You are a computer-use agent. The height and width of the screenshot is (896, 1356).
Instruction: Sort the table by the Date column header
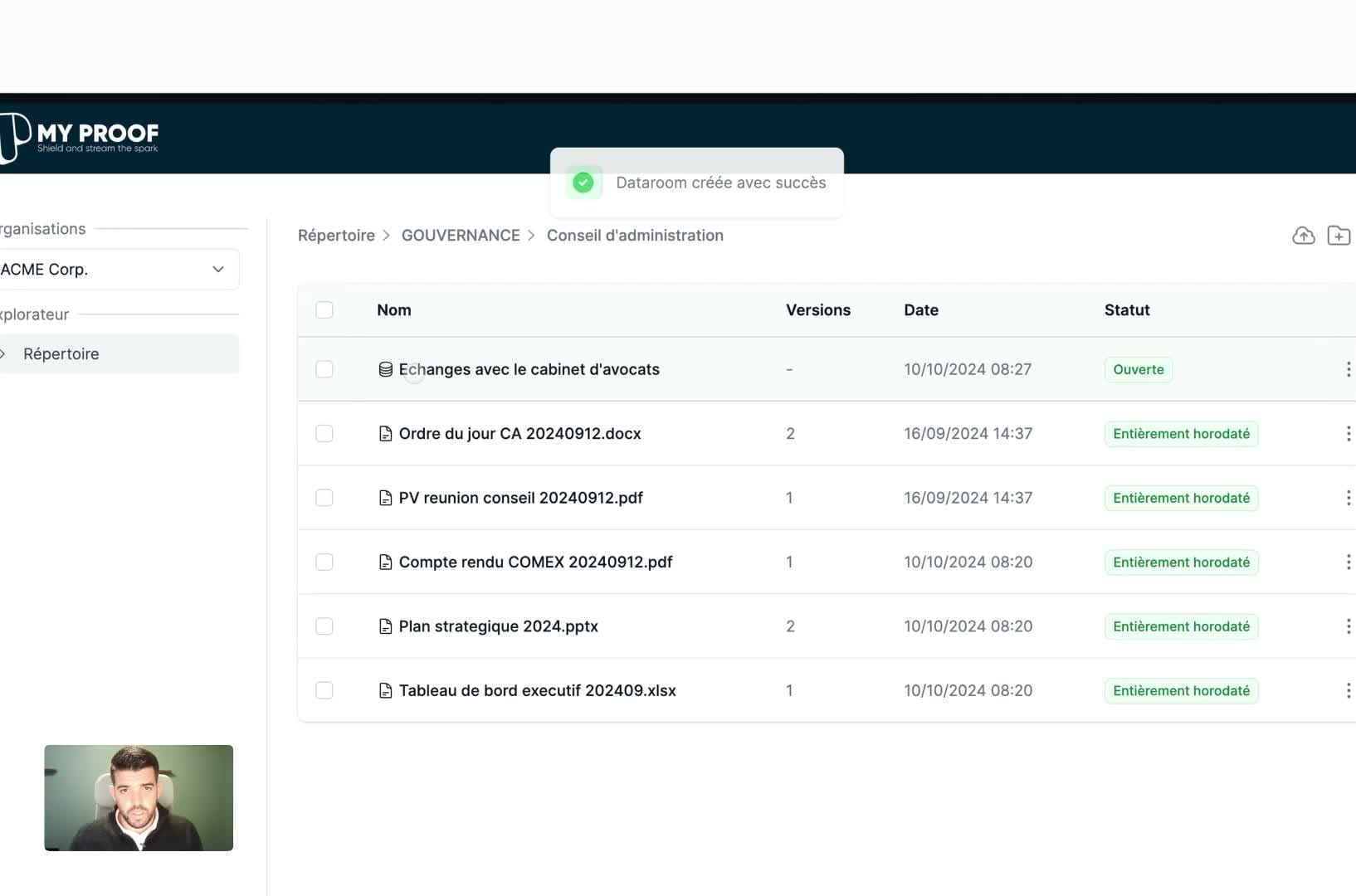(920, 309)
